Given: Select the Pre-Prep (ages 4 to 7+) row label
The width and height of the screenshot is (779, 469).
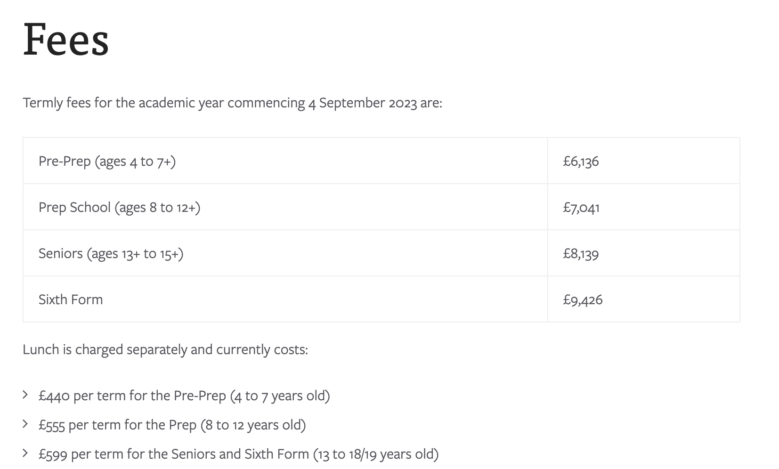Looking at the screenshot, I should coord(107,161).
